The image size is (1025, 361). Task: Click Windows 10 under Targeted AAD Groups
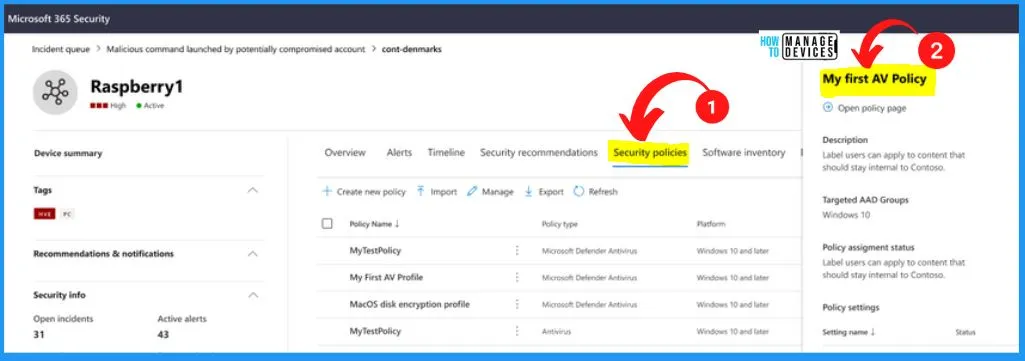pyautogui.click(x=846, y=215)
